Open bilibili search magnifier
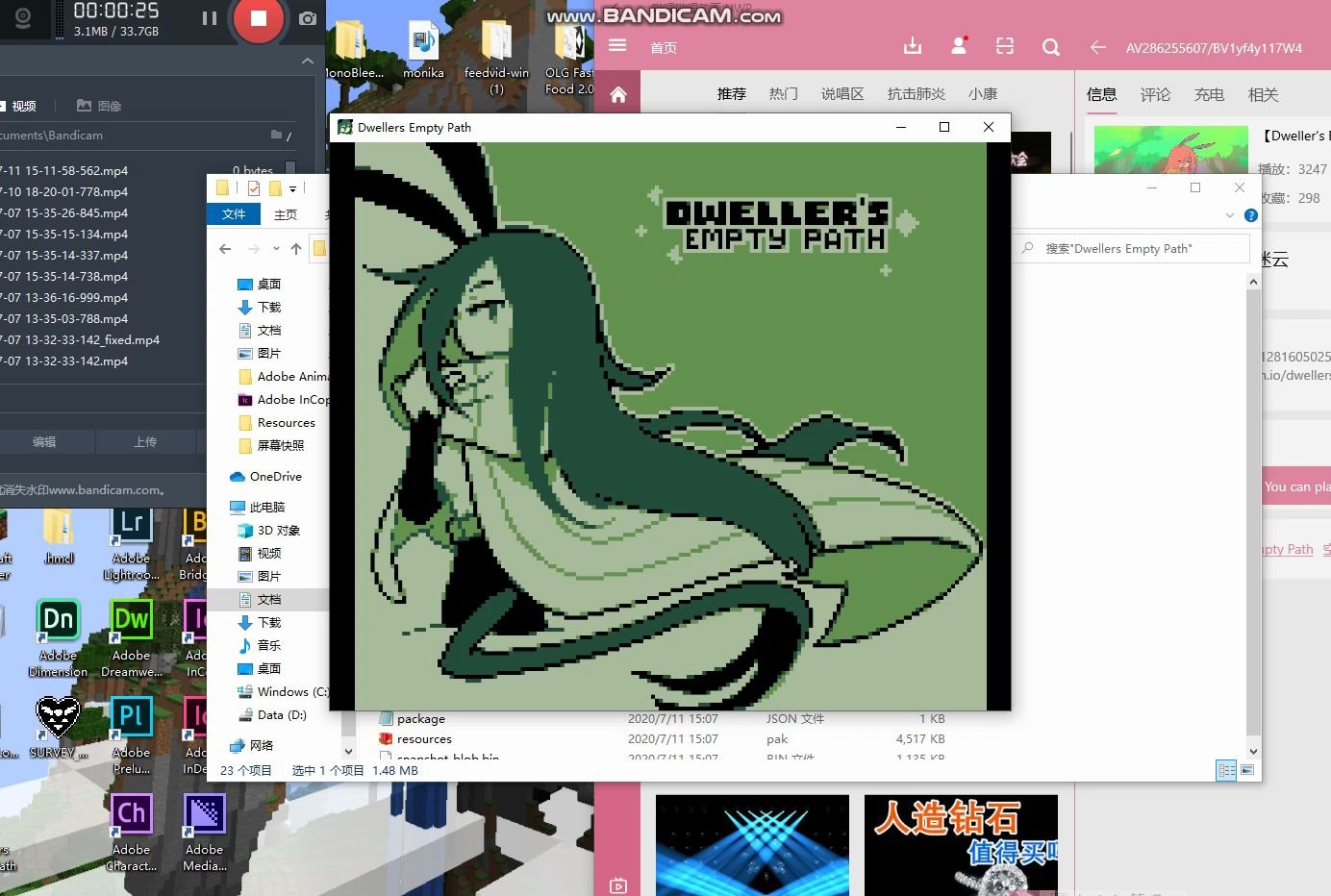Image resolution: width=1331 pixels, height=896 pixels. (x=1051, y=47)
